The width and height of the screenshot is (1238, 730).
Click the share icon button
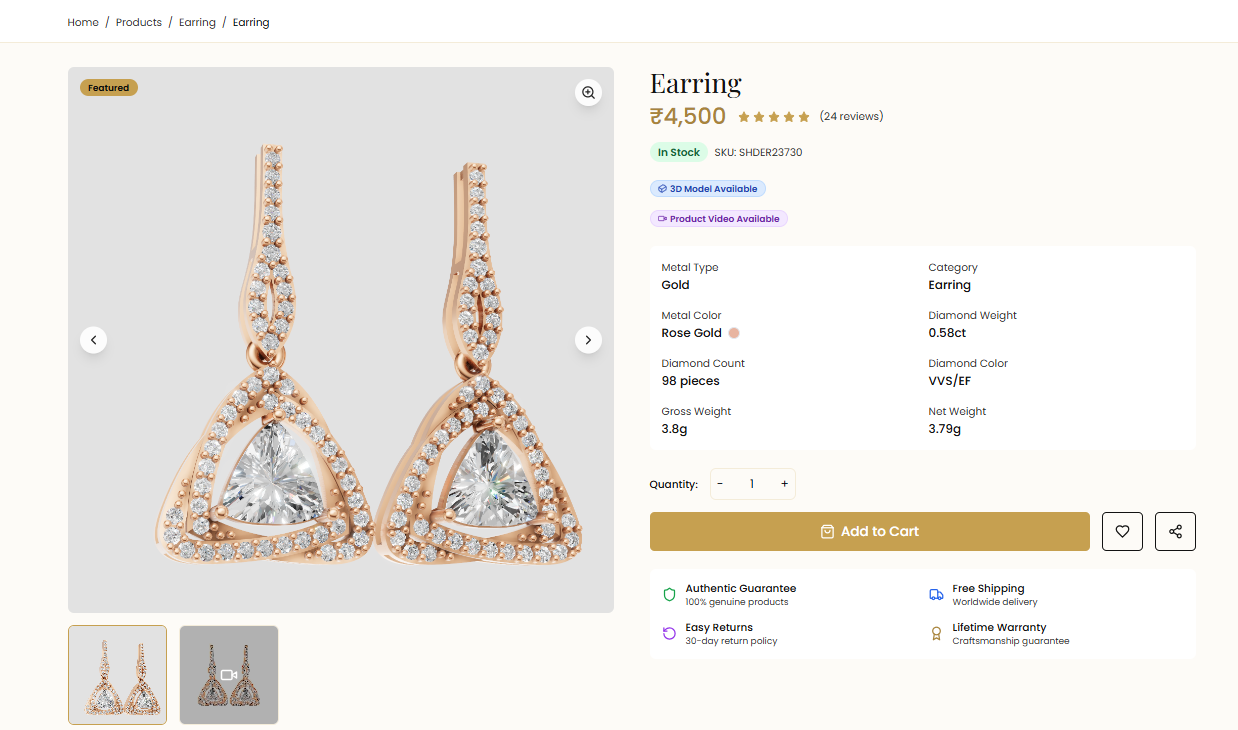click(1175, 532)
